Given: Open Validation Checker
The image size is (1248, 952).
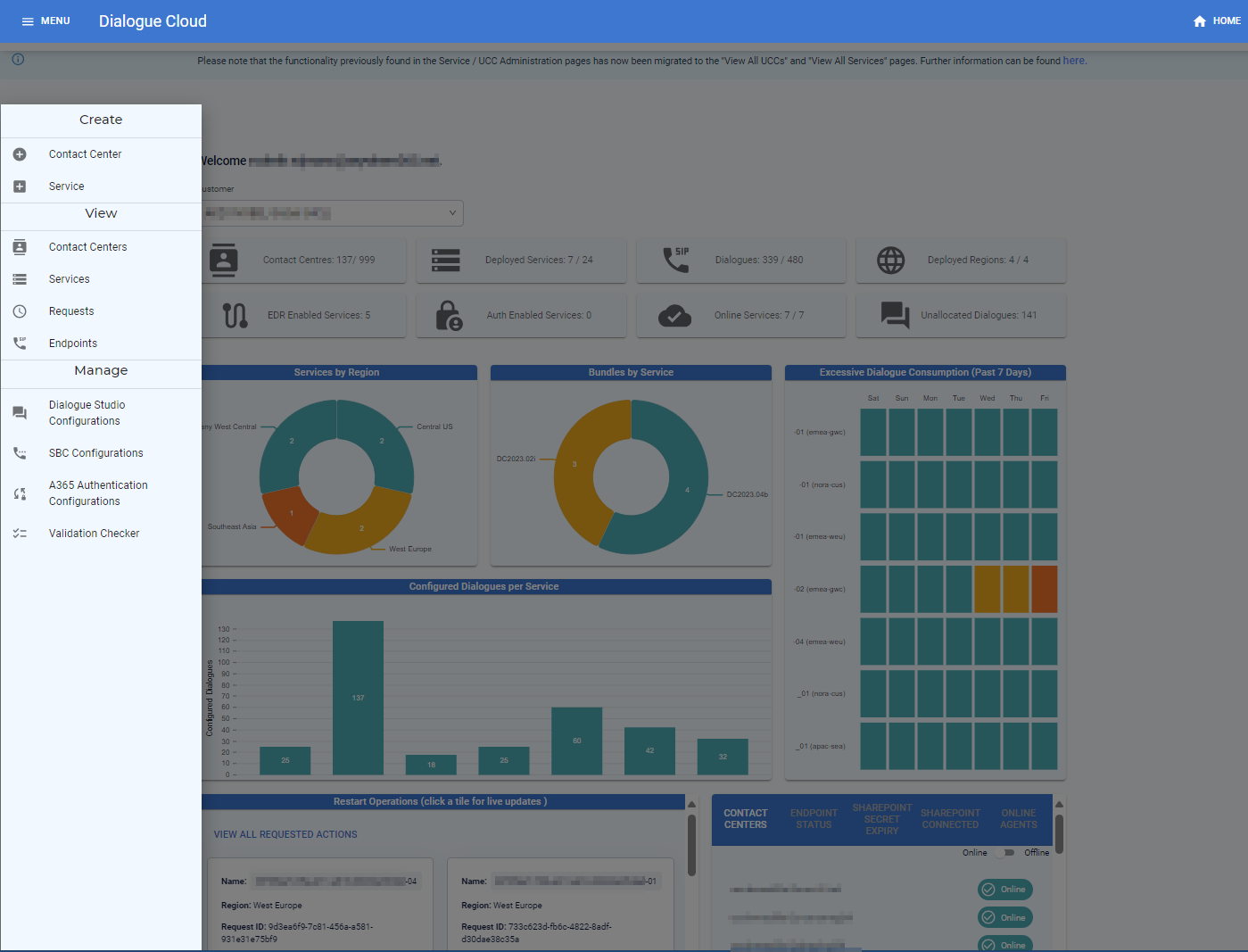Looking at the screenshot, I should (101, 534).
